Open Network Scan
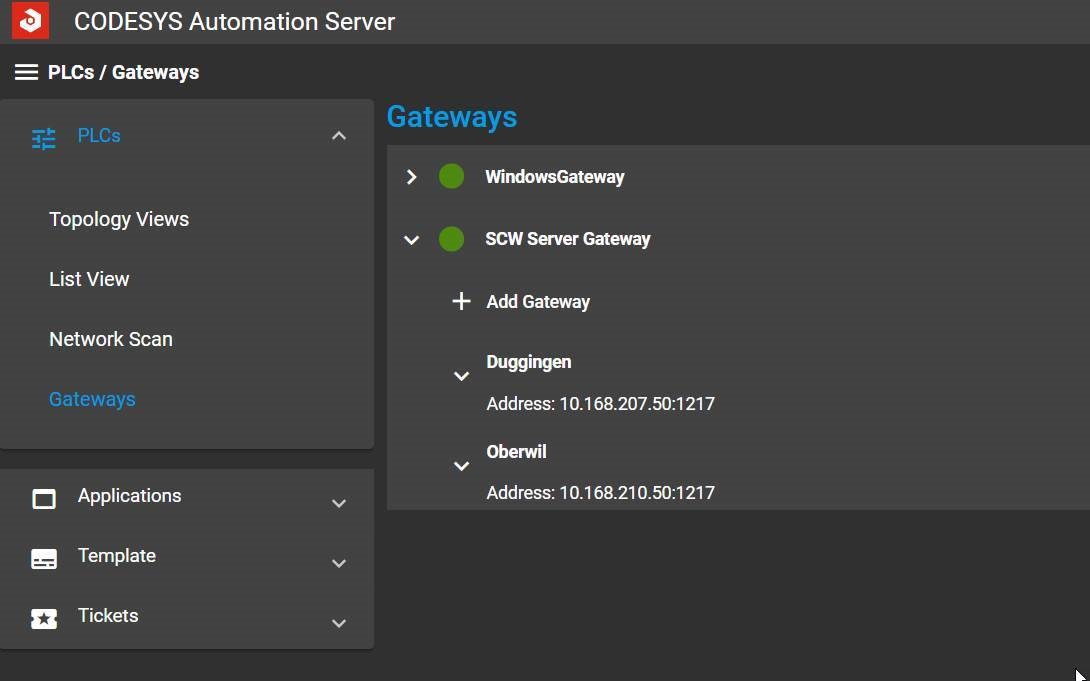Screen dimensions: 1090x681 point(111,339)
